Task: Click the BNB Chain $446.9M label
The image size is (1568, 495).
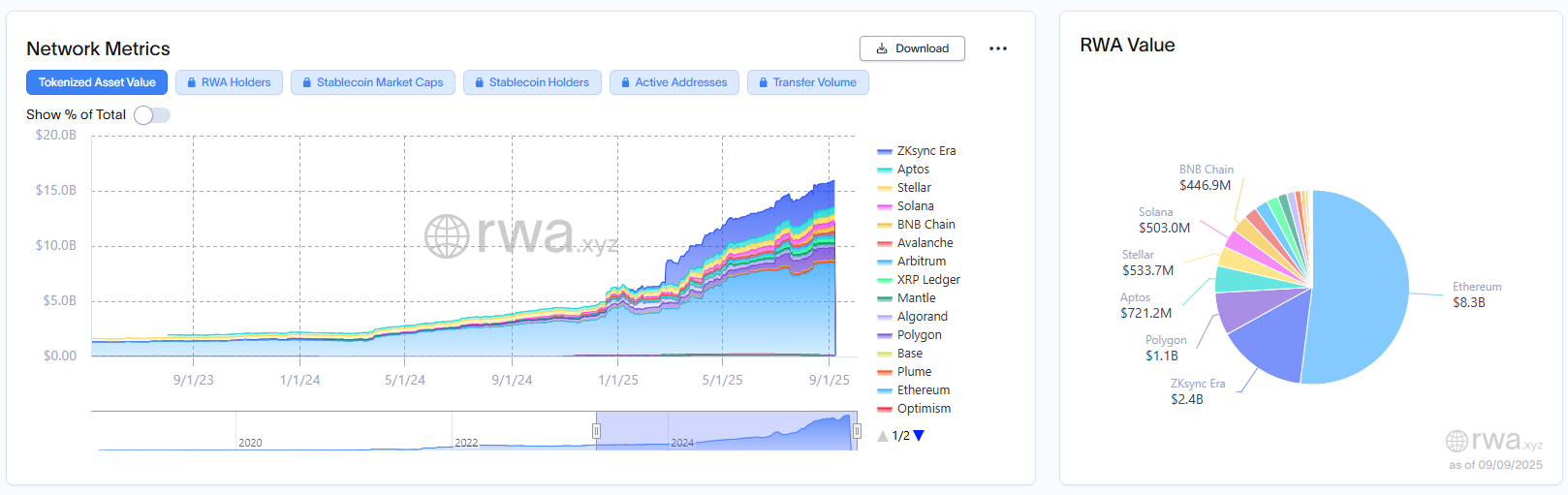Action: (x=1206, y=177)
